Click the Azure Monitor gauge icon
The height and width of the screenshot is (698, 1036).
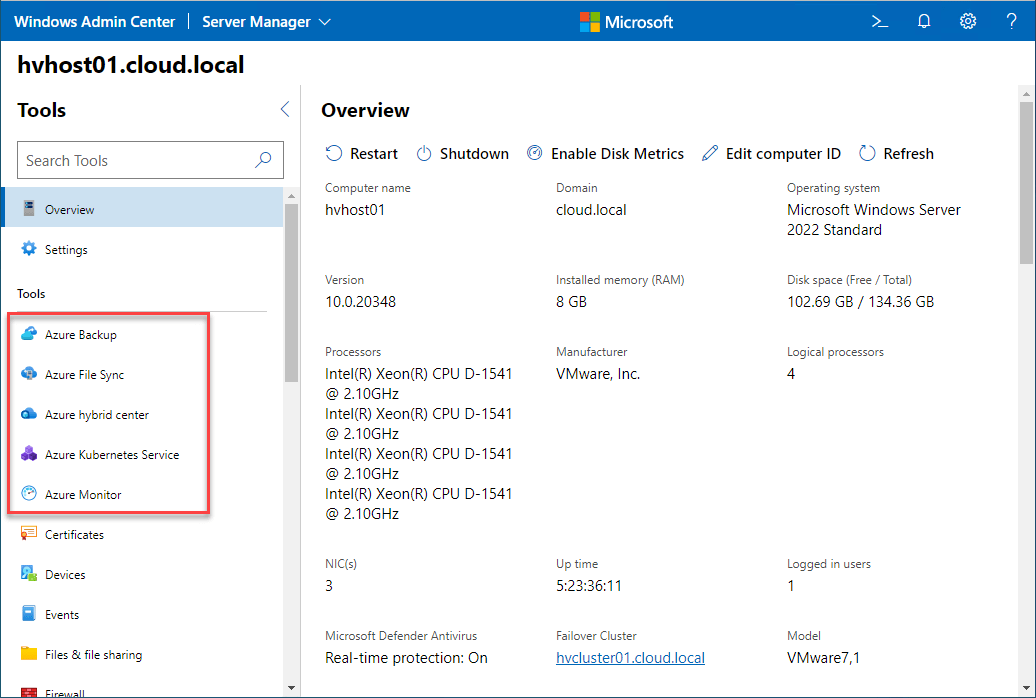click(x=28, y=494)
